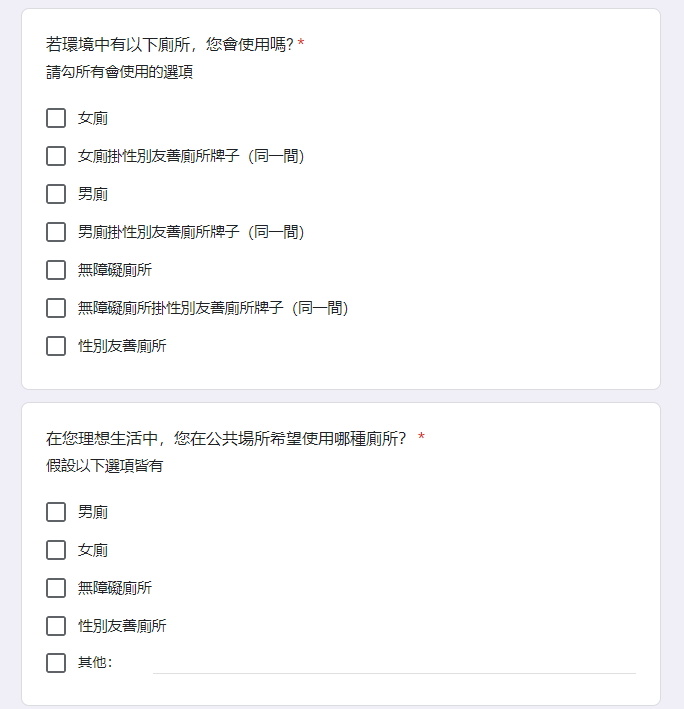
Task: Tick 性別友善廁所 in second question
Action: pos(56,626)
